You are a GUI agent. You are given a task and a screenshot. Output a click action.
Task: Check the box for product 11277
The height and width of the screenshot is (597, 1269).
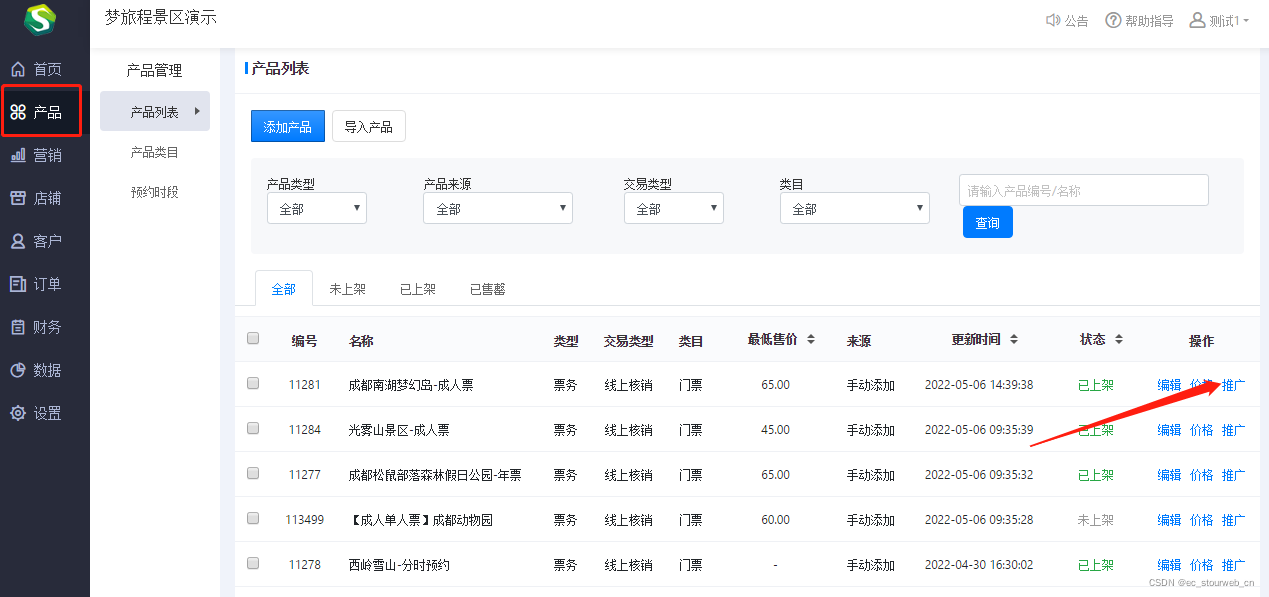click(x=253, y=473)
